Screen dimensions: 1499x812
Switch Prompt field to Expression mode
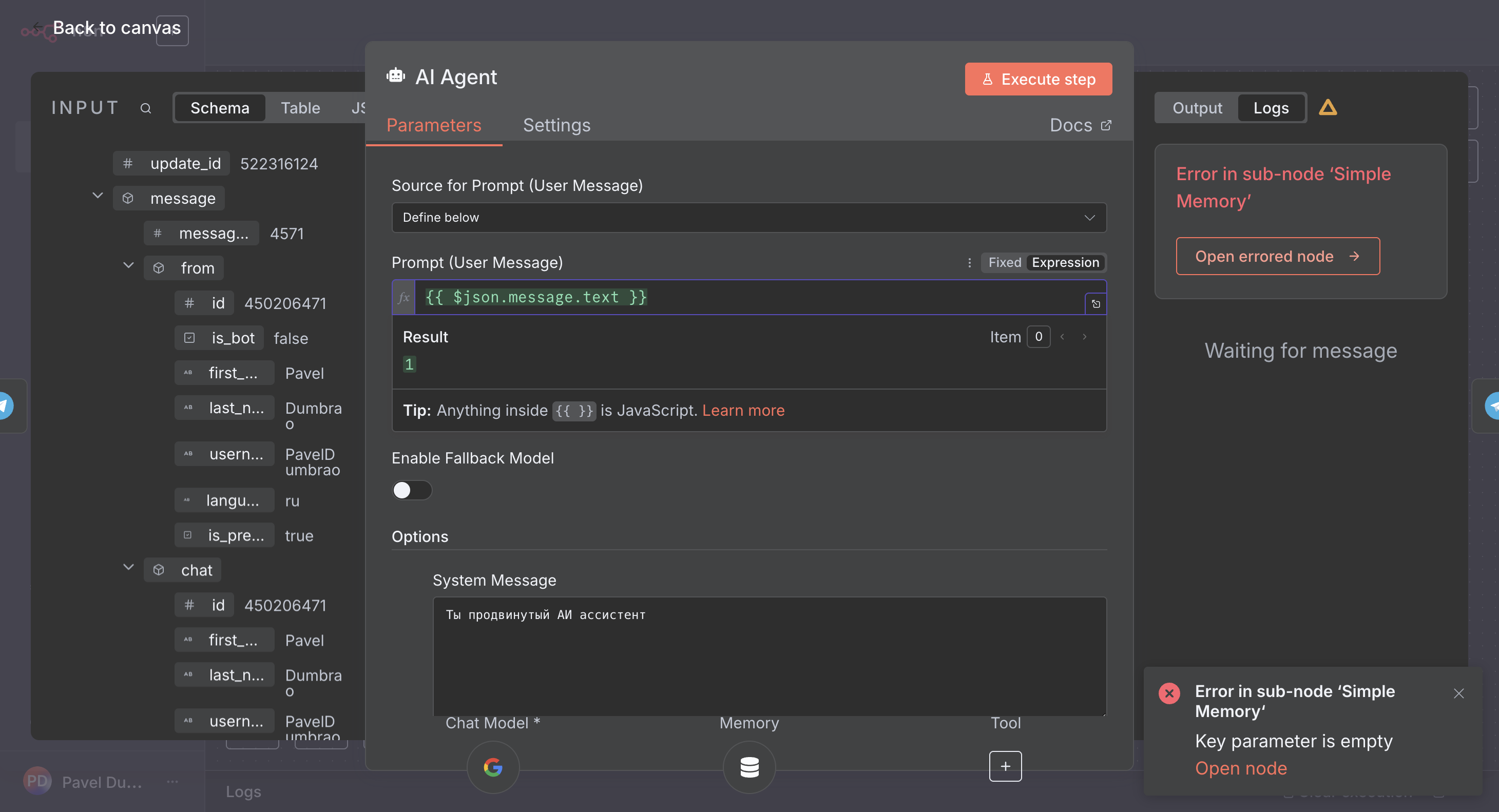coord(1065,262)
